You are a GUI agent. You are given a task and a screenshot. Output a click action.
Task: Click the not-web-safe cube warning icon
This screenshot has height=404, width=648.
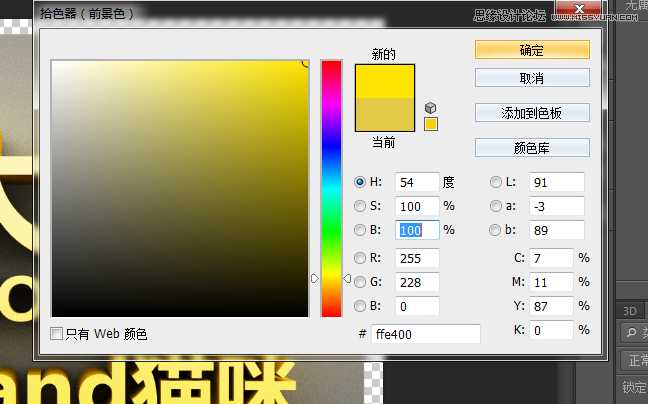point(431,107)
